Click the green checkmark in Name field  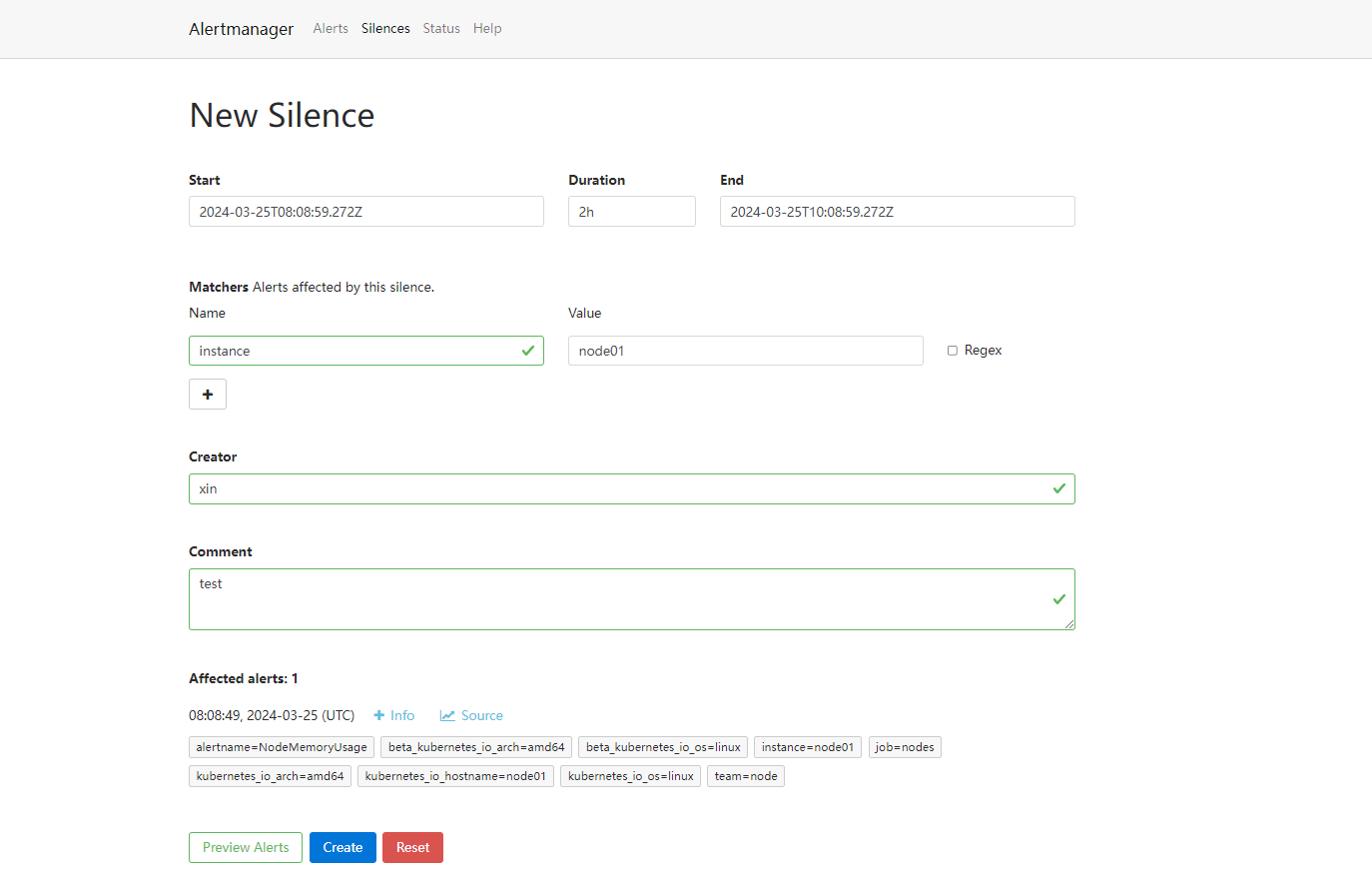tap(528, 351)
